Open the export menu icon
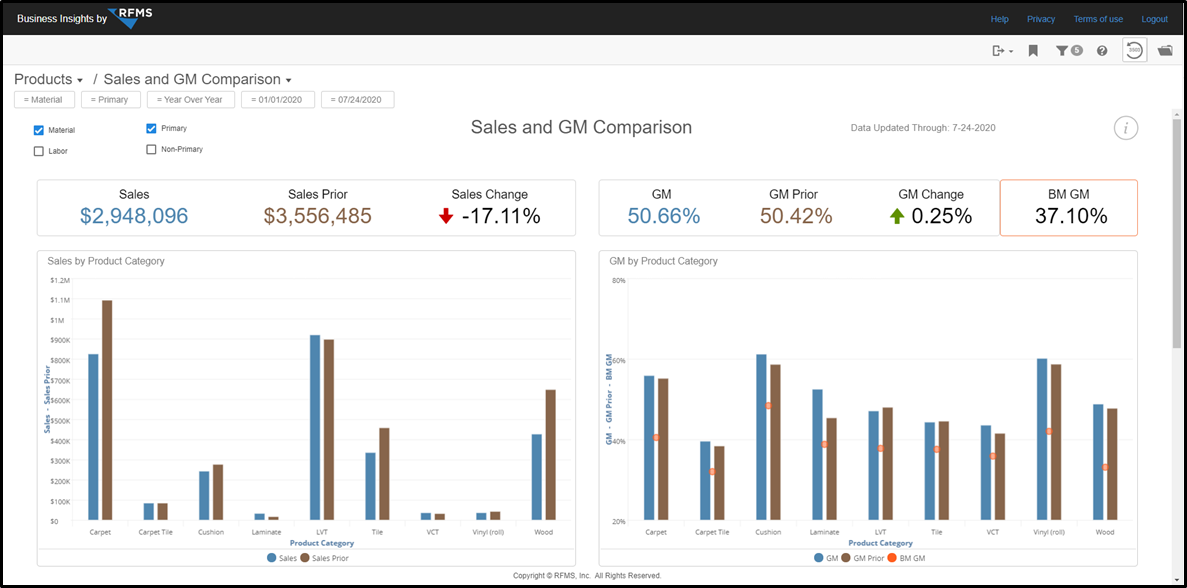This screenshot has width=1187, height=588. [1002, 51]
